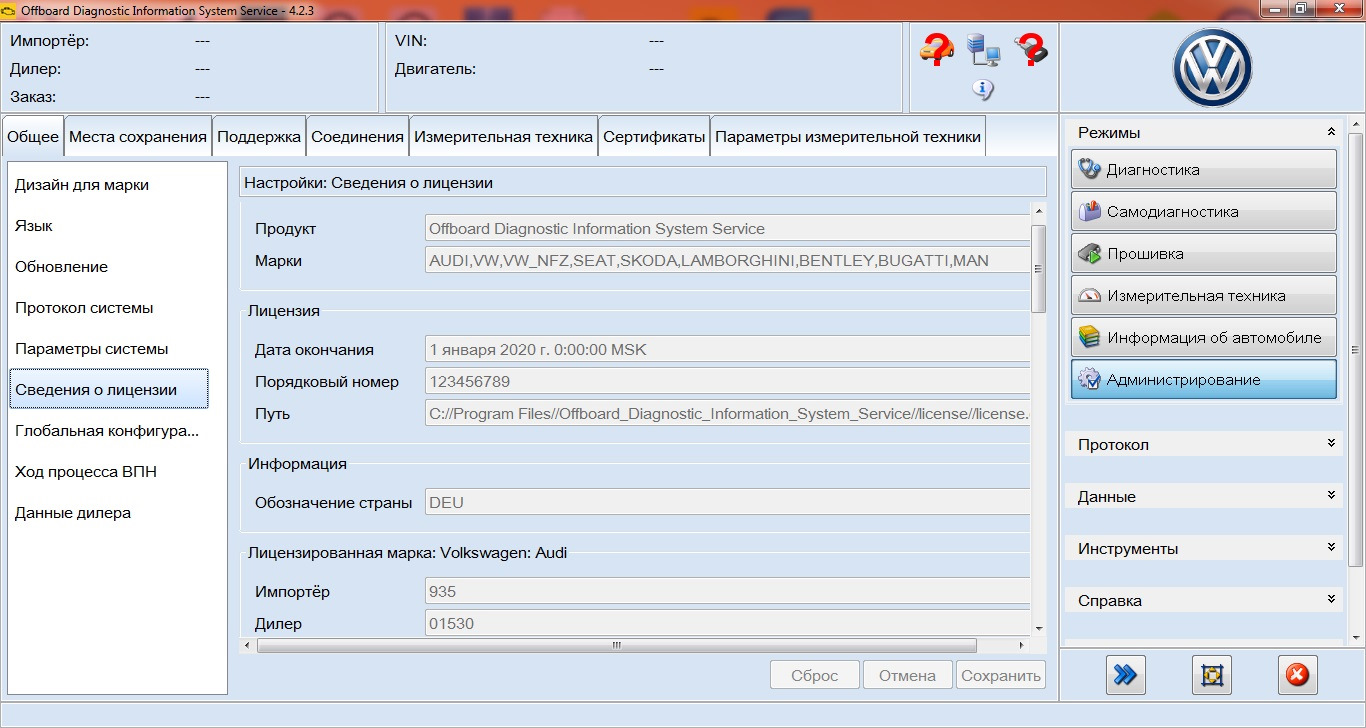Click the car with question mark status icon
The width and height of the screenshot is (1366, 728).
coord(936,49)
